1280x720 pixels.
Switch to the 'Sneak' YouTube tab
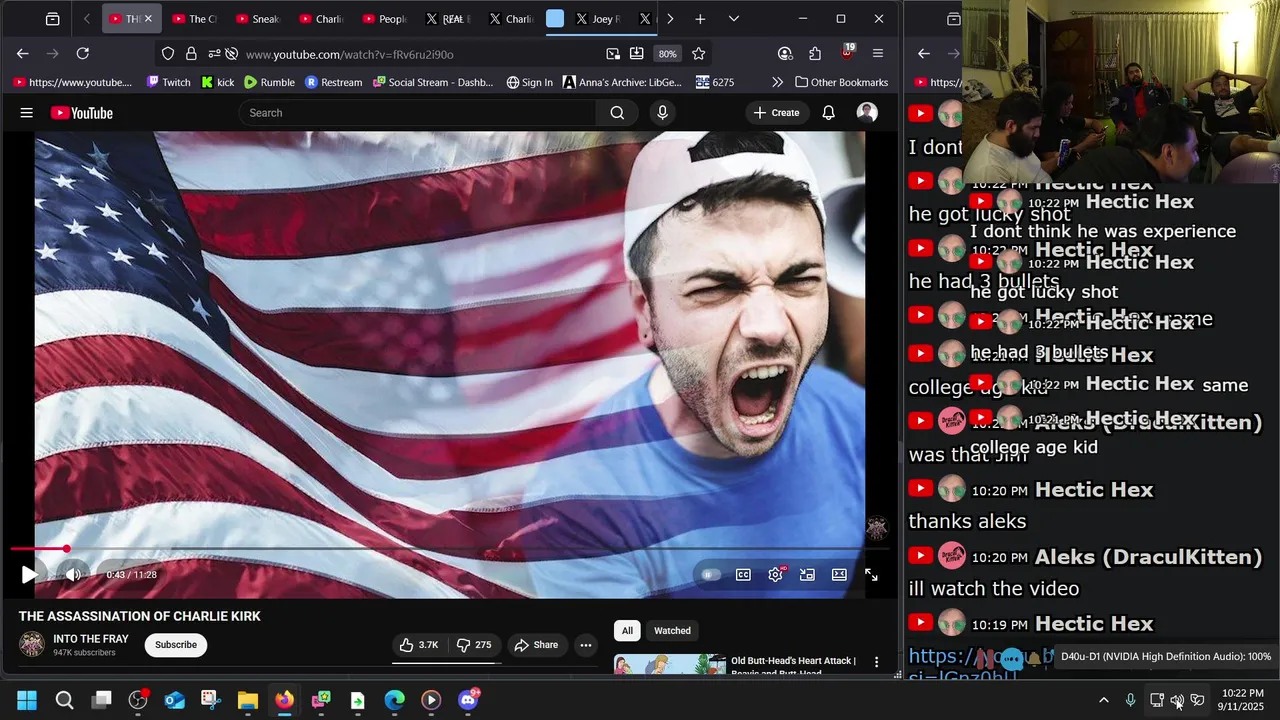(x=258, y=19)
